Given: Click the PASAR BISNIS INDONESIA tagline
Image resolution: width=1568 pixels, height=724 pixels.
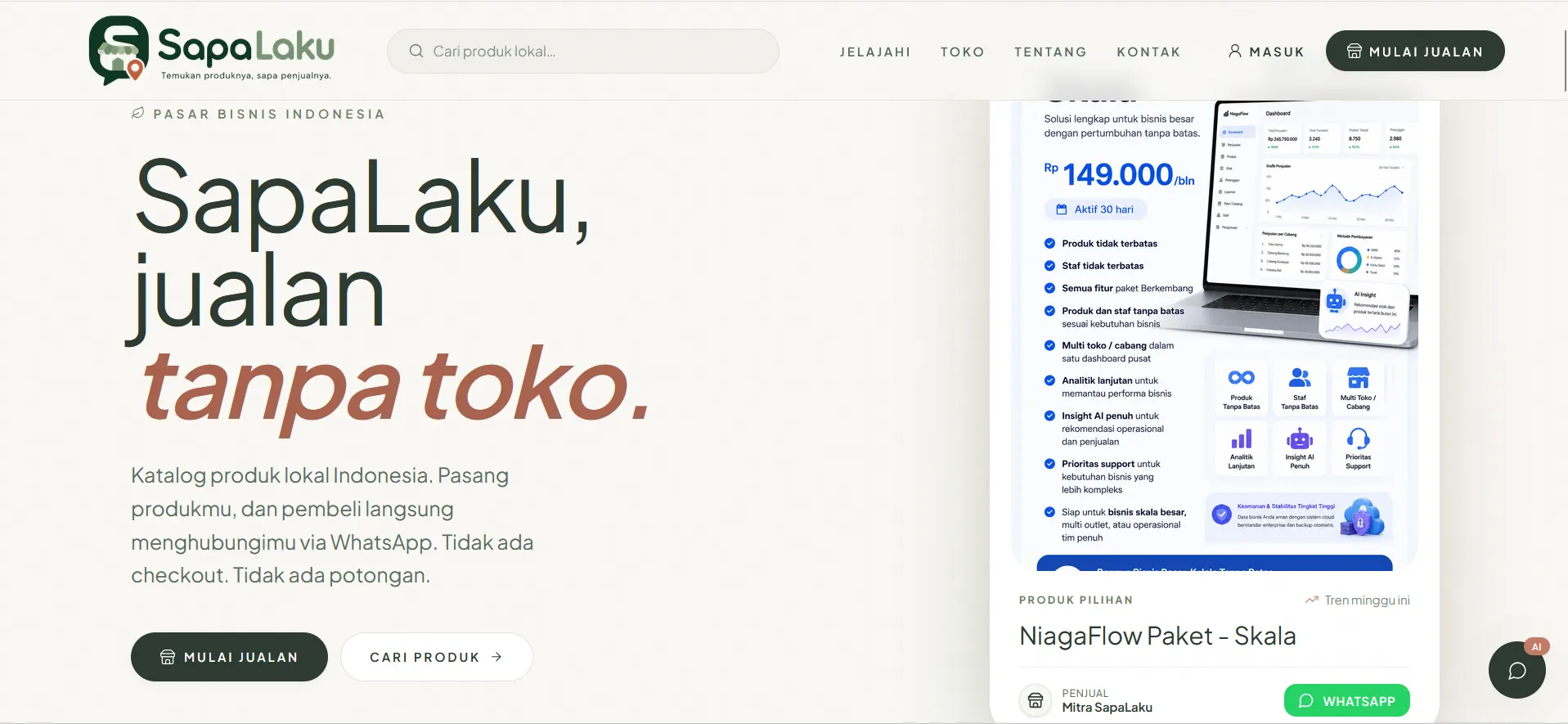Looking at the screenshot, I should [x=269, y=114].
